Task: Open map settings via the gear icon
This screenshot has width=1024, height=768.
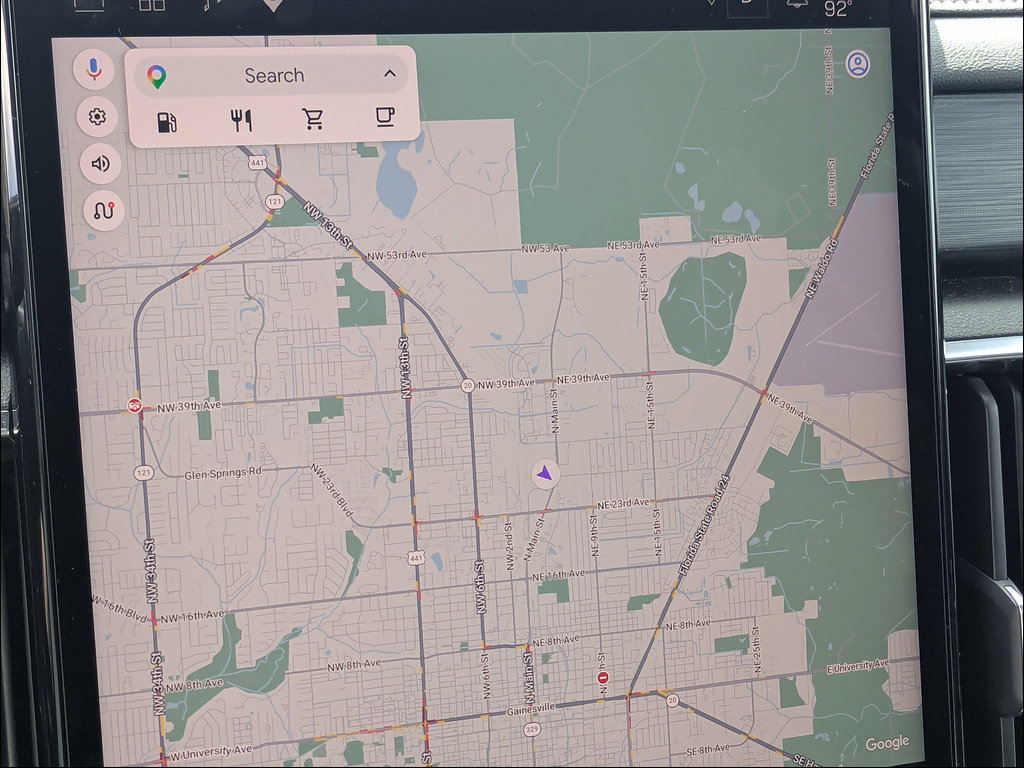Action: coord(97,116)
